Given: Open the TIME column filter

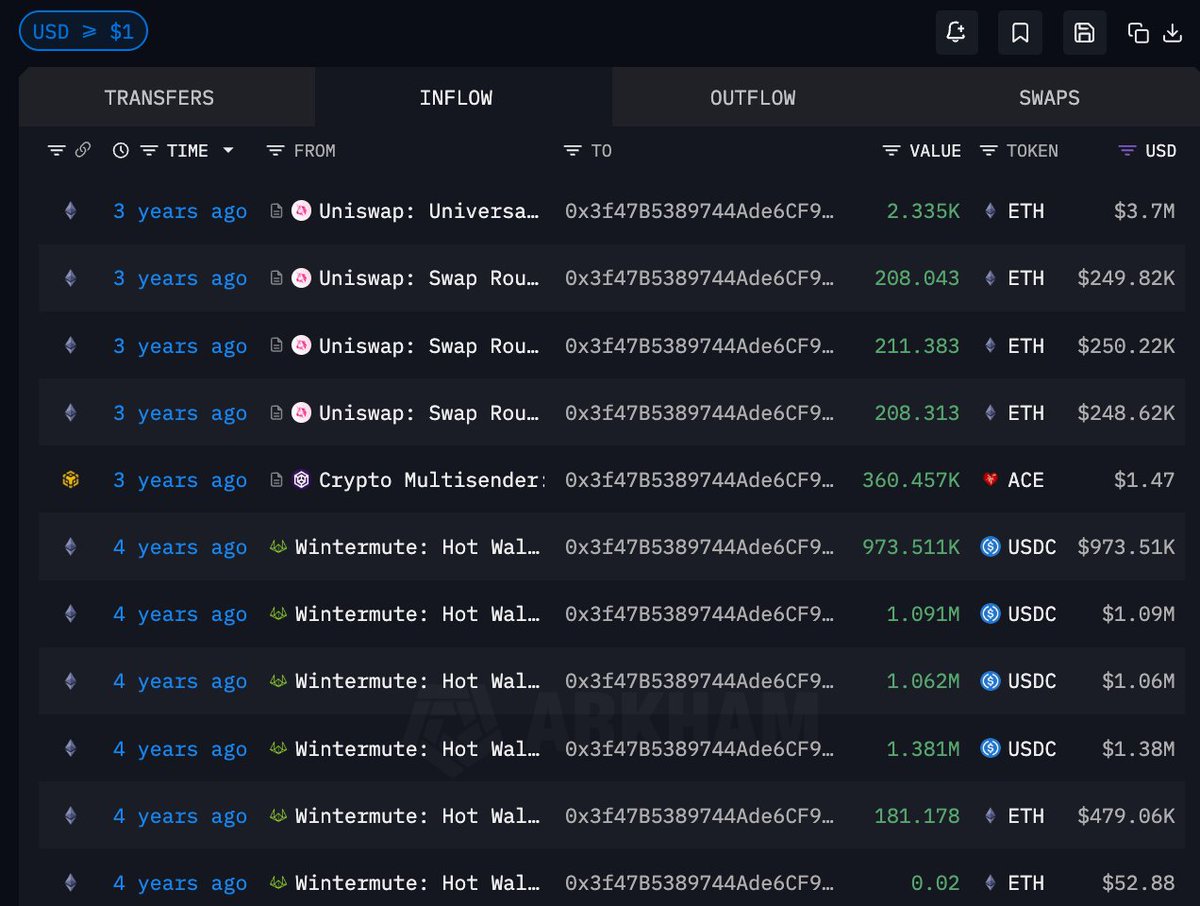Looking at the screenshot, I should [x=149, y=151].
